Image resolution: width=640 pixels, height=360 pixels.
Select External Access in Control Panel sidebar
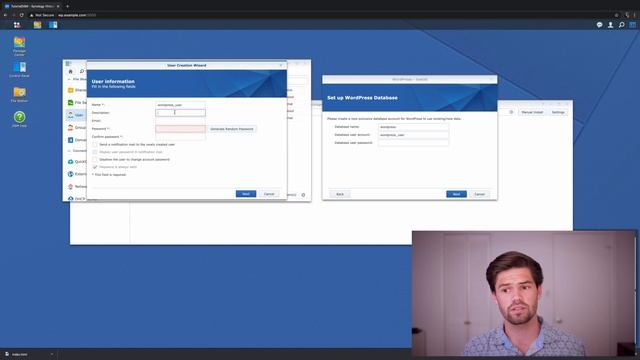[76, 174]
